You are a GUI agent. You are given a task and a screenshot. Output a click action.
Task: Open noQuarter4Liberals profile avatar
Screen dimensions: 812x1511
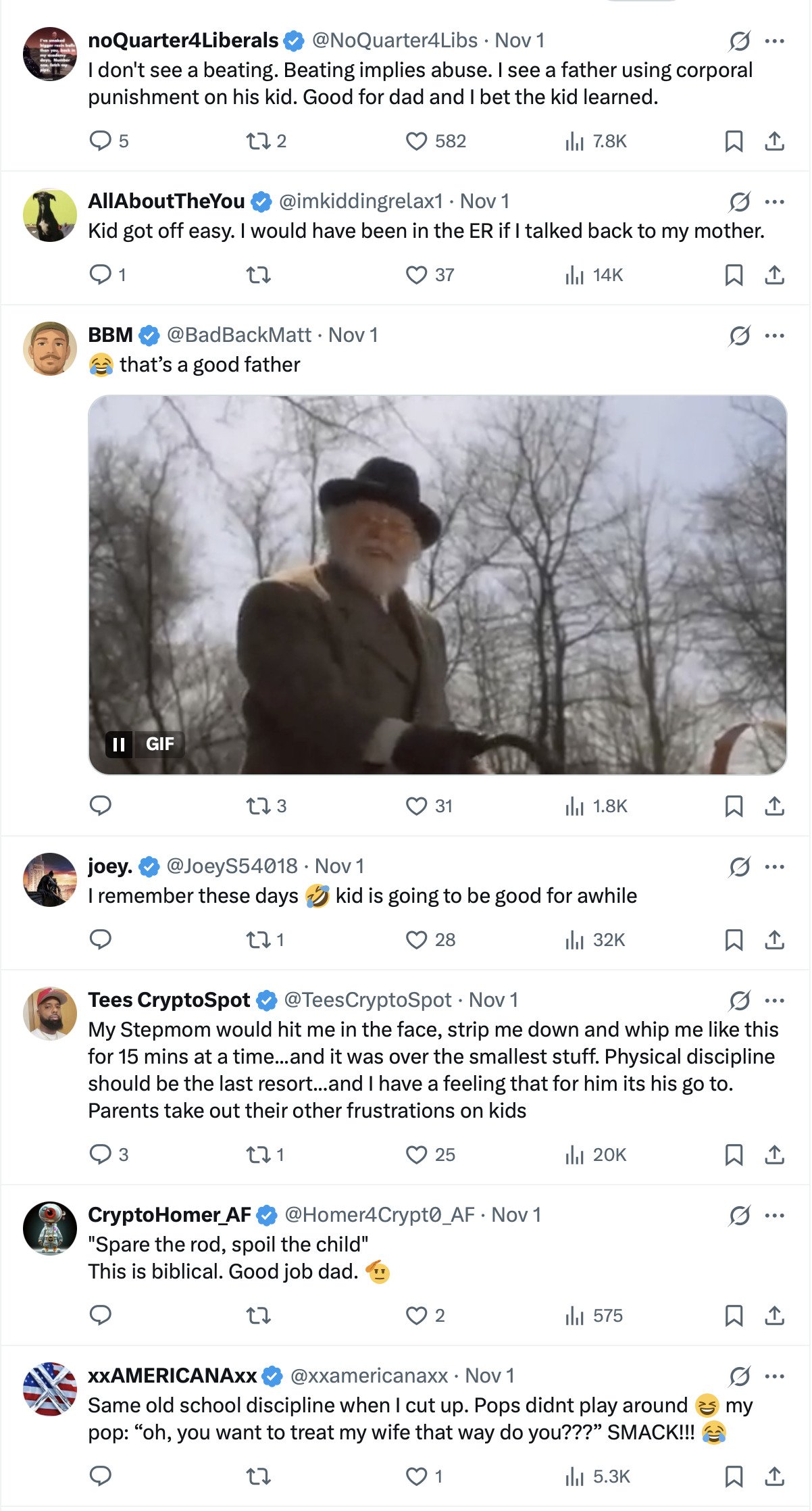50,54
